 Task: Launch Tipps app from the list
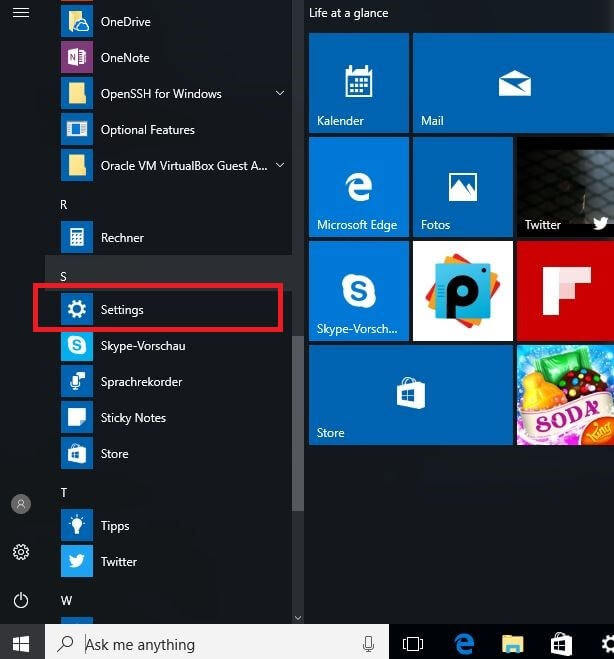(168, 526)
